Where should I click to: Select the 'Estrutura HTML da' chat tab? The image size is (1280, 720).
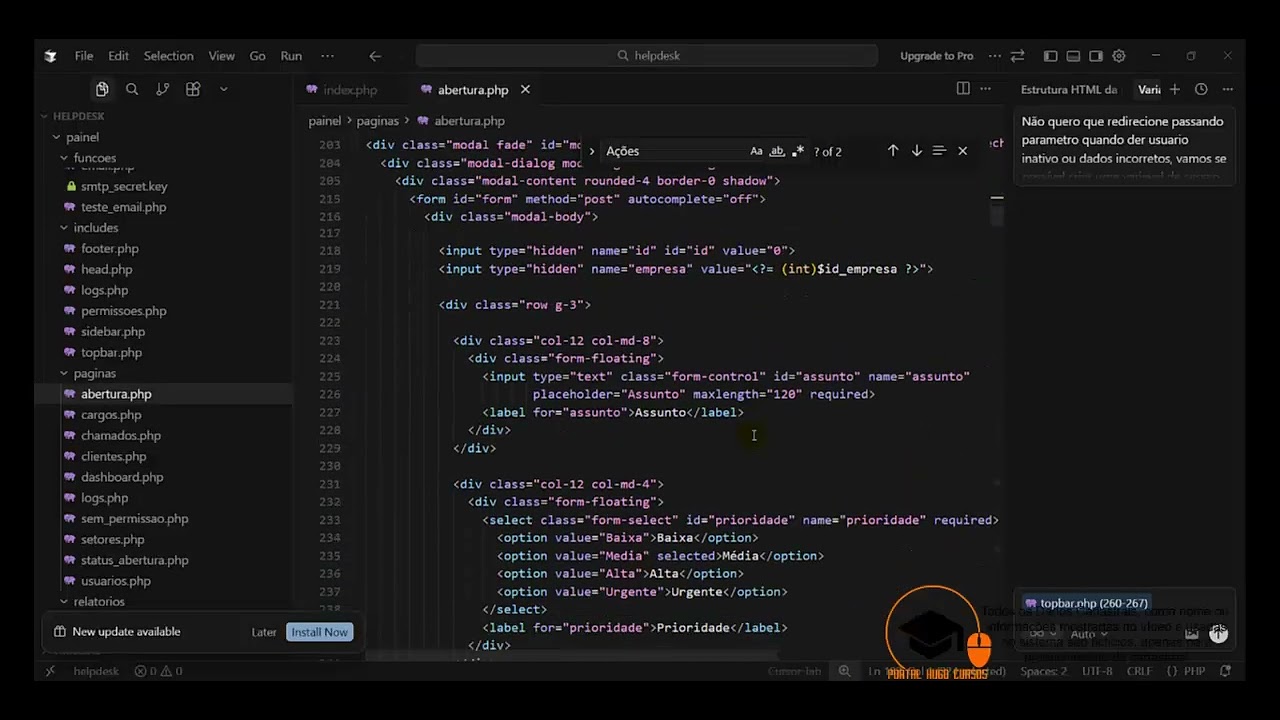click(x=1069, y=90)
